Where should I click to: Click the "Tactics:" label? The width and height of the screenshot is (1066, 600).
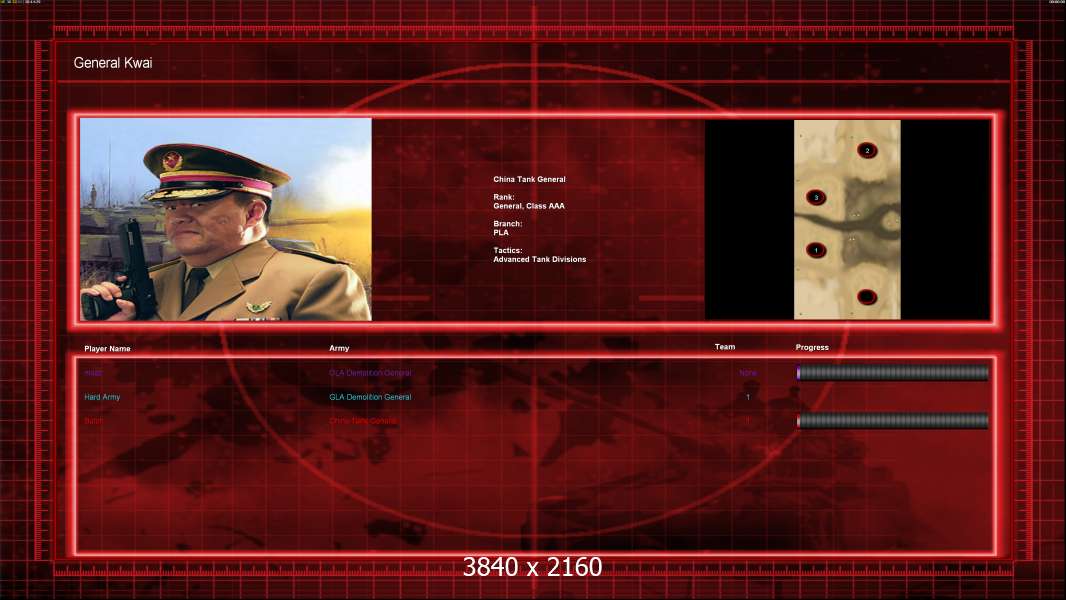pos(507,251)
